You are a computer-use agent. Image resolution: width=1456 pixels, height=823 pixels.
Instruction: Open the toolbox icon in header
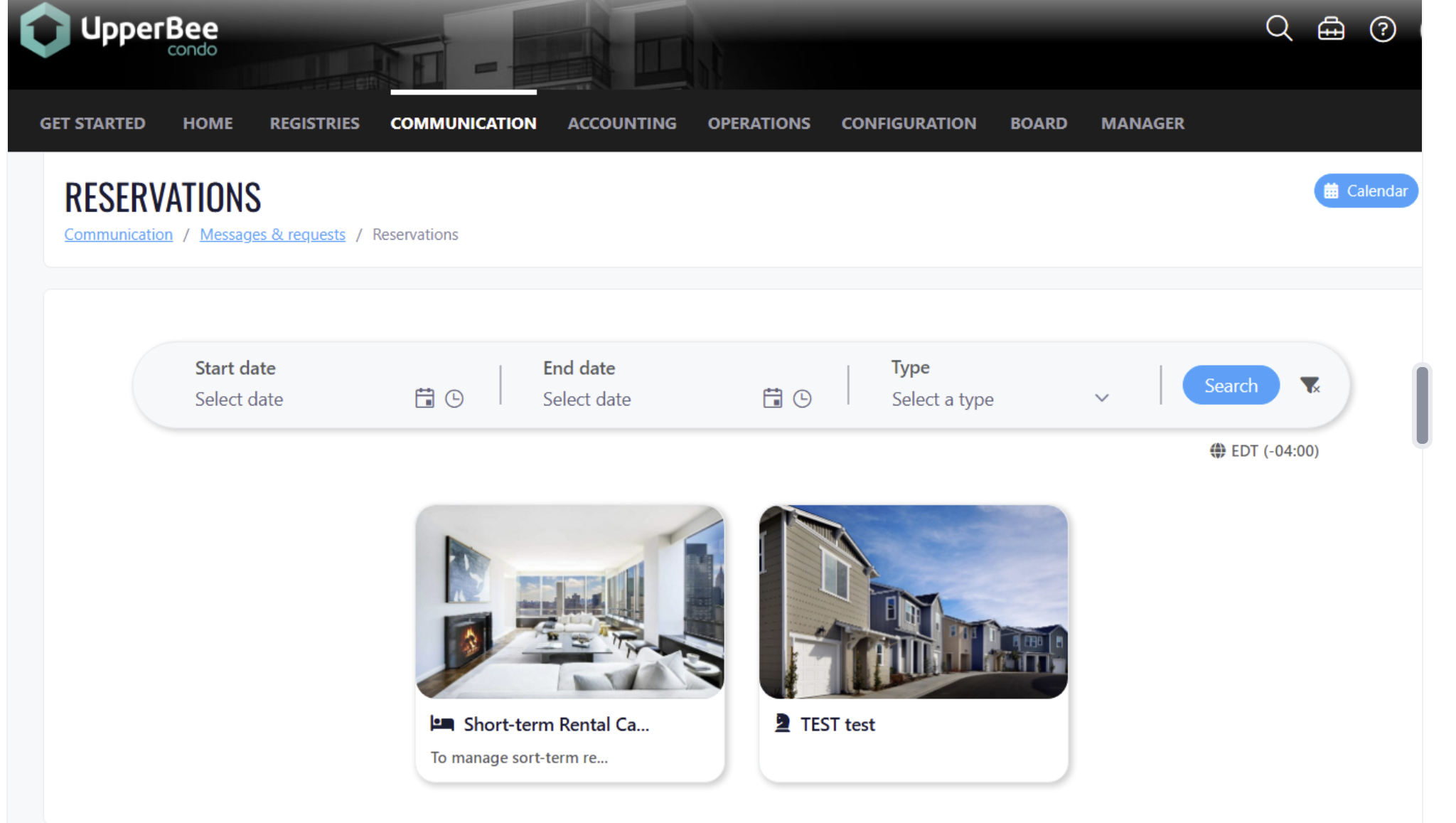[1330, 29]
